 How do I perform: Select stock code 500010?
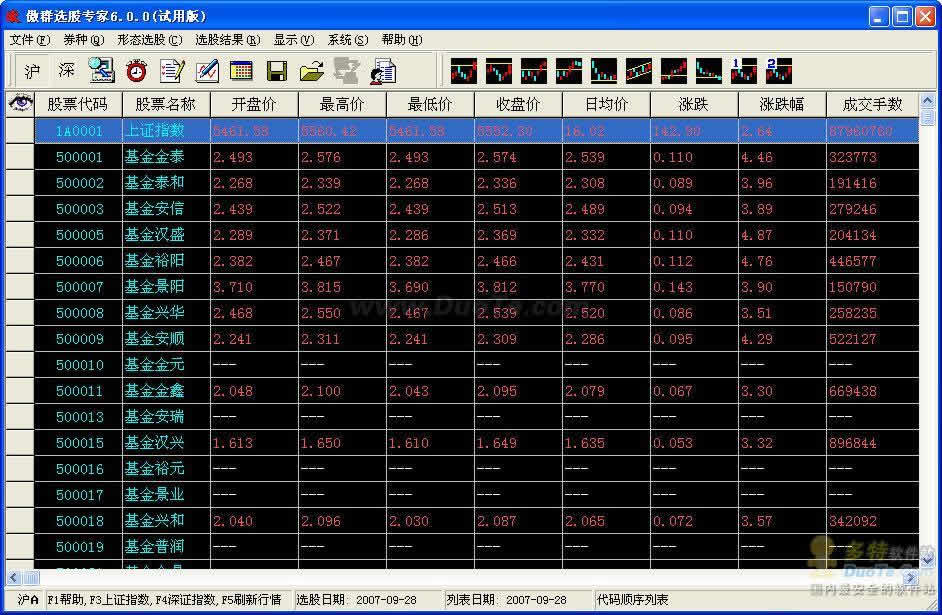(x=79, y=365)
